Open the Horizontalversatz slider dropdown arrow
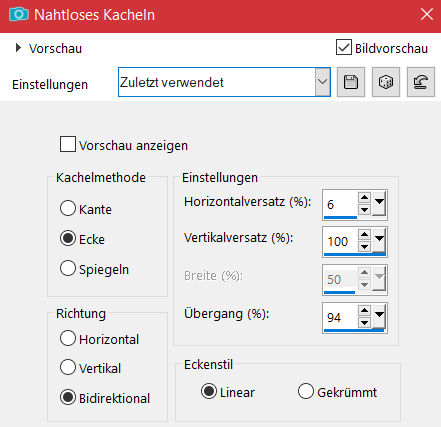441x427 pixels. click(x=379, y=204)
